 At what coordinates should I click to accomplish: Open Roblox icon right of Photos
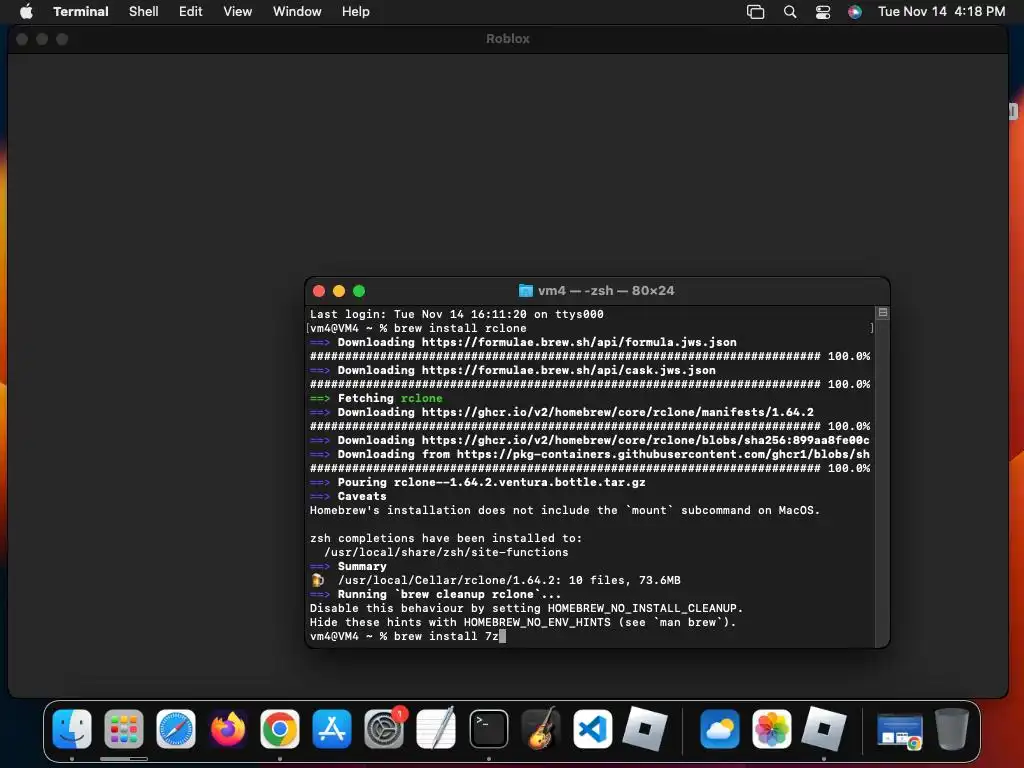[824, 729]
